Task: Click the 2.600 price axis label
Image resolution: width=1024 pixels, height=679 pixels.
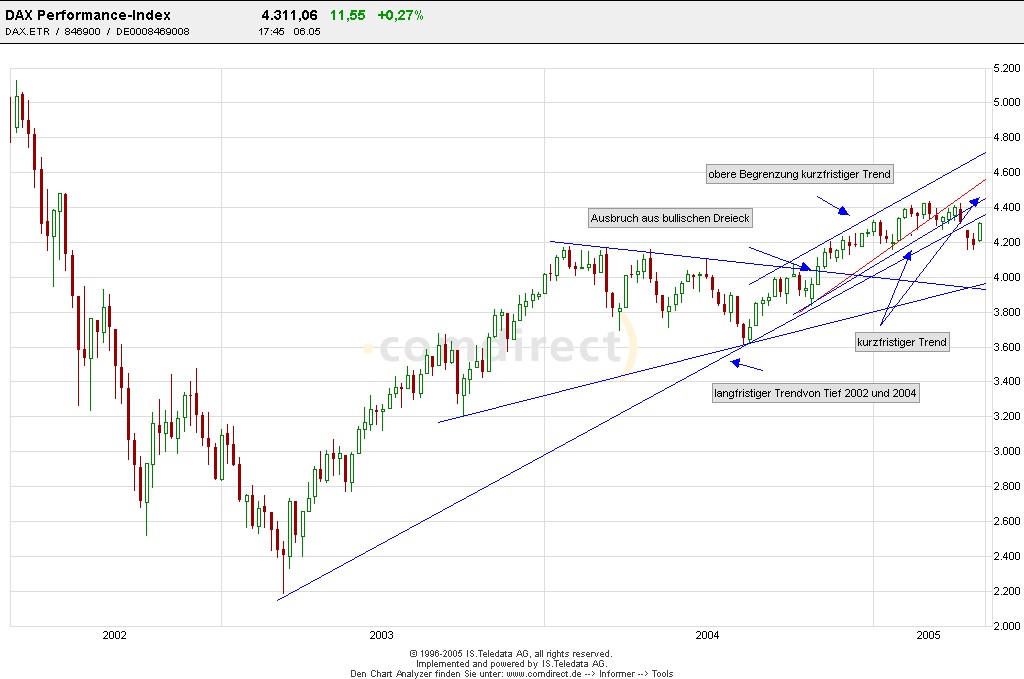Action: coord(1006,521)
